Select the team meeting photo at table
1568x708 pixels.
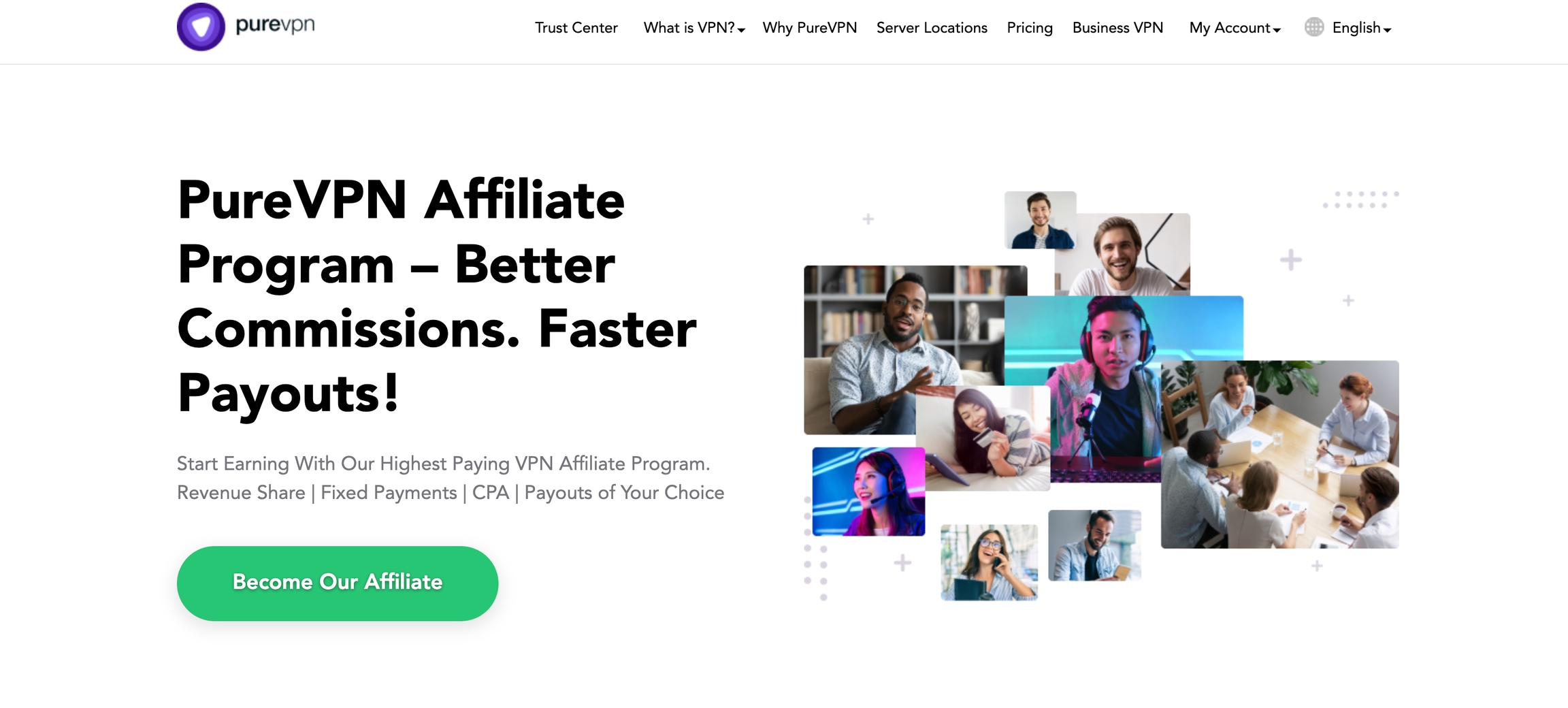click(1279, 455)
